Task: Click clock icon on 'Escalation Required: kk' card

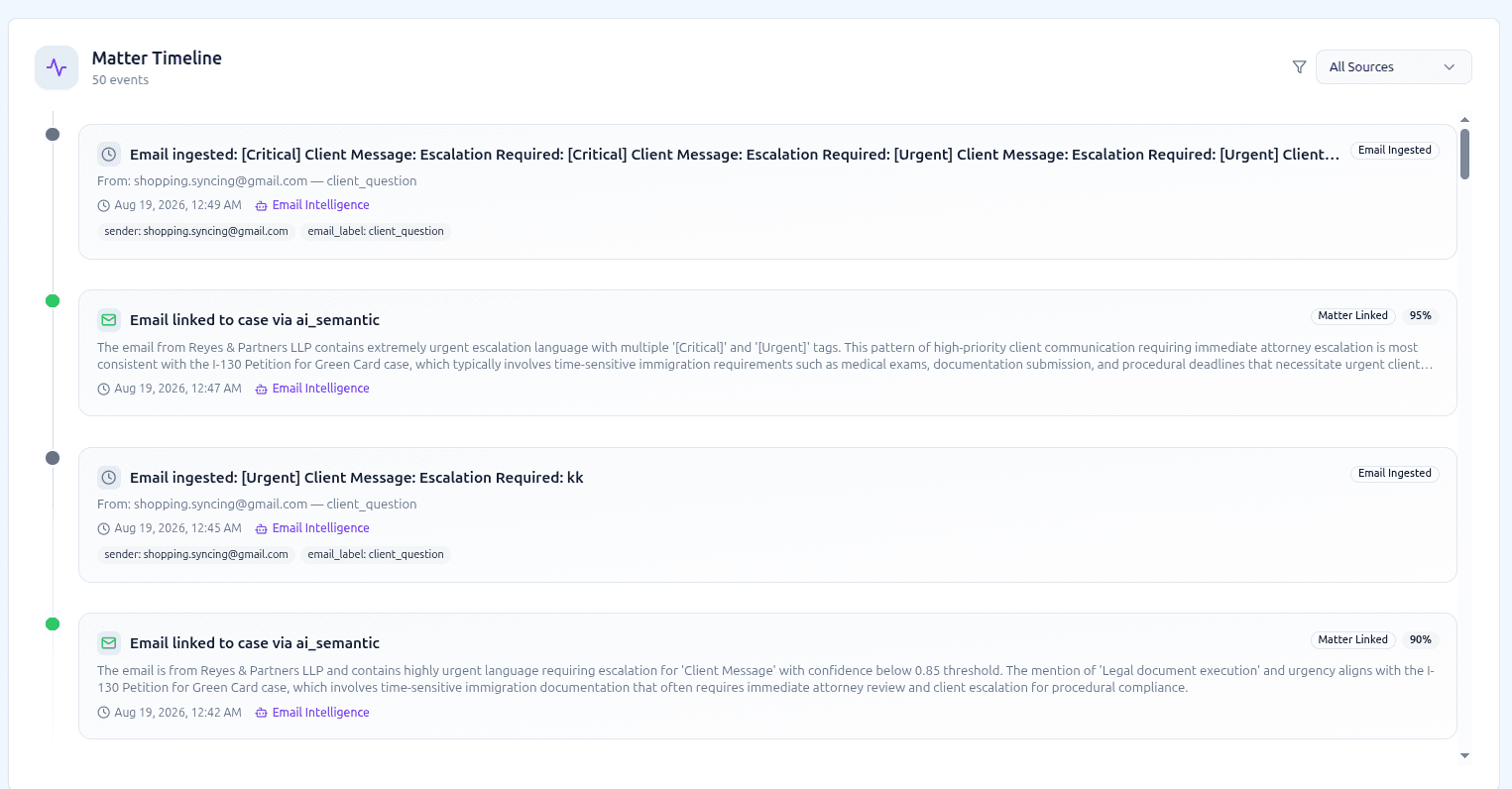Action: coord(109,477)
